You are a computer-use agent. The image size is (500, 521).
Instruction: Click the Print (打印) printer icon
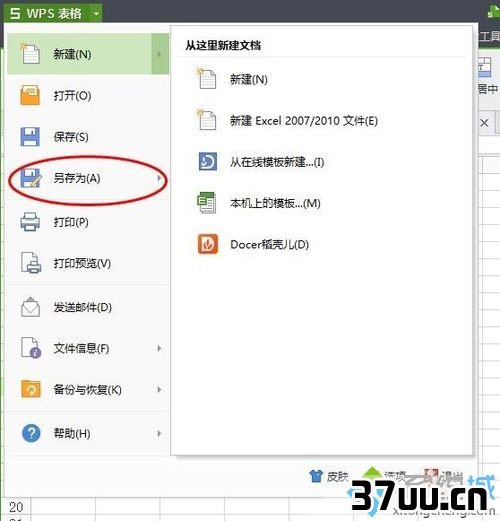30,222
